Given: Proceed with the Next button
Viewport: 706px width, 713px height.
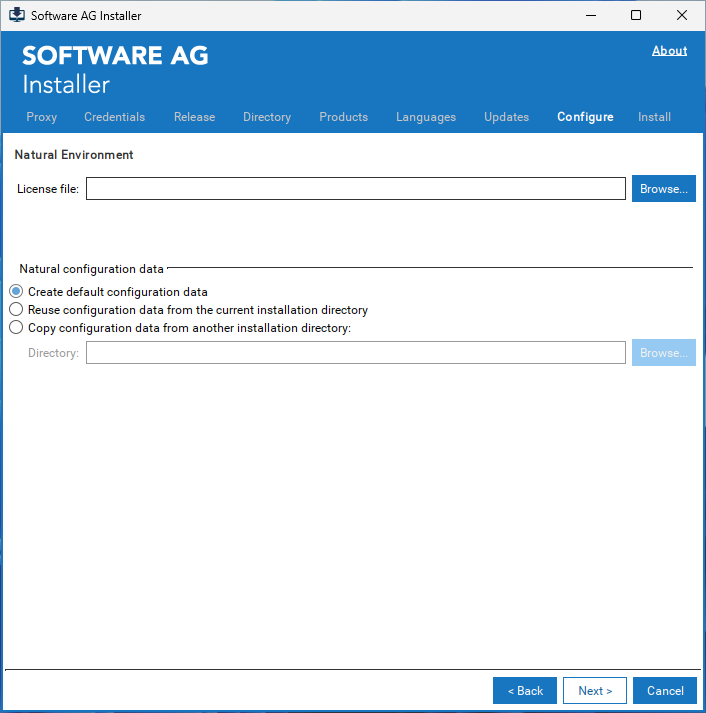Looking at the screenshot, I should 595,691.
